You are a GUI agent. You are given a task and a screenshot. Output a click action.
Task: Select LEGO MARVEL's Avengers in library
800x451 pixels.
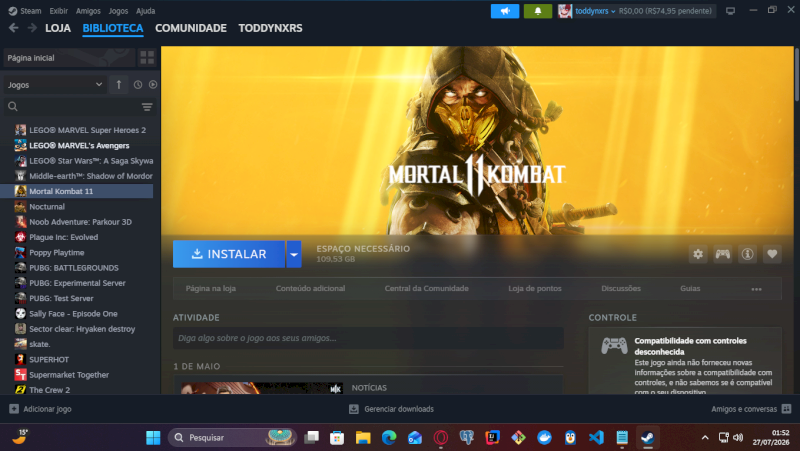[79, 145]
